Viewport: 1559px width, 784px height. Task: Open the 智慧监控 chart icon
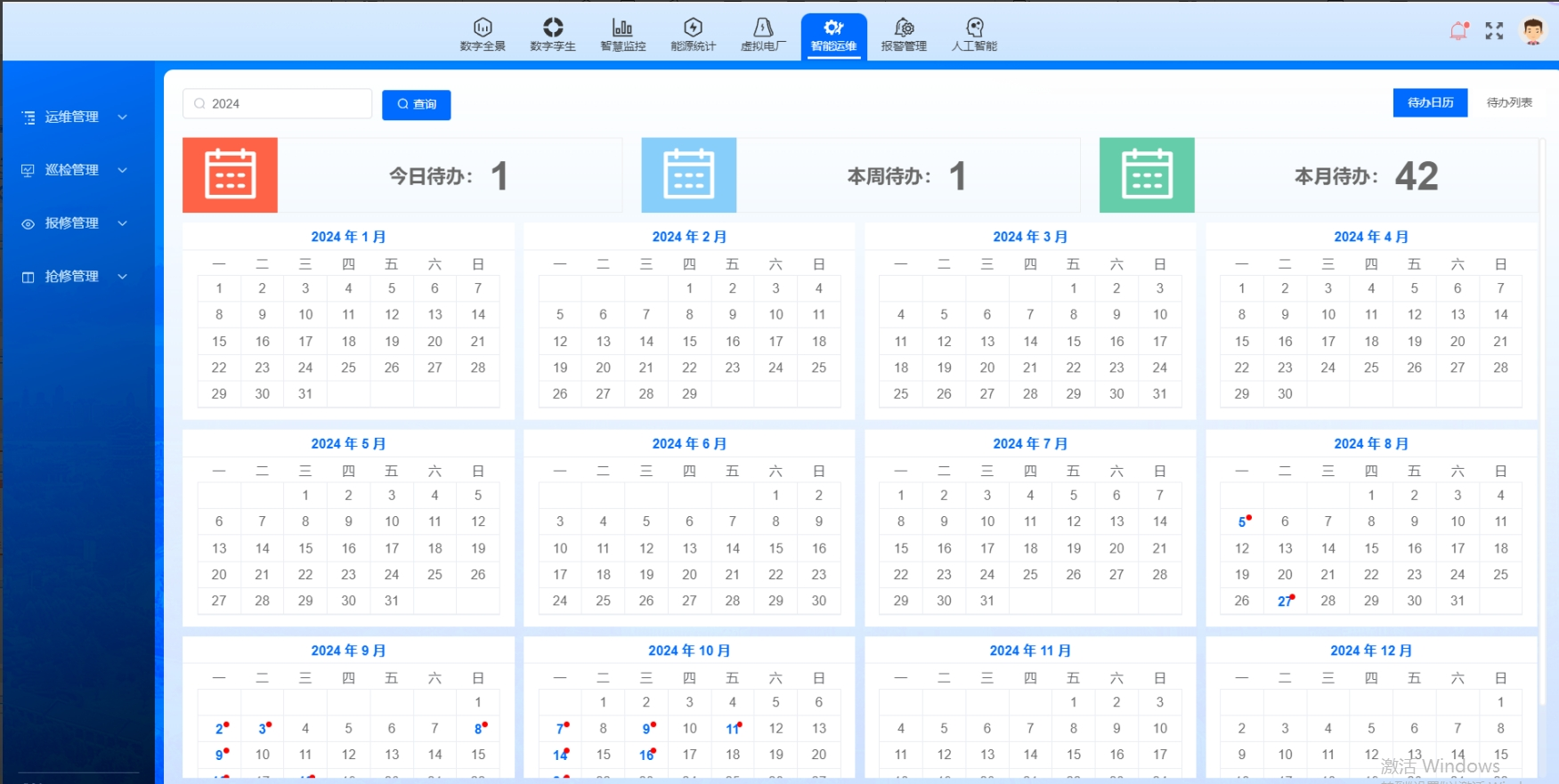[623, 28]
